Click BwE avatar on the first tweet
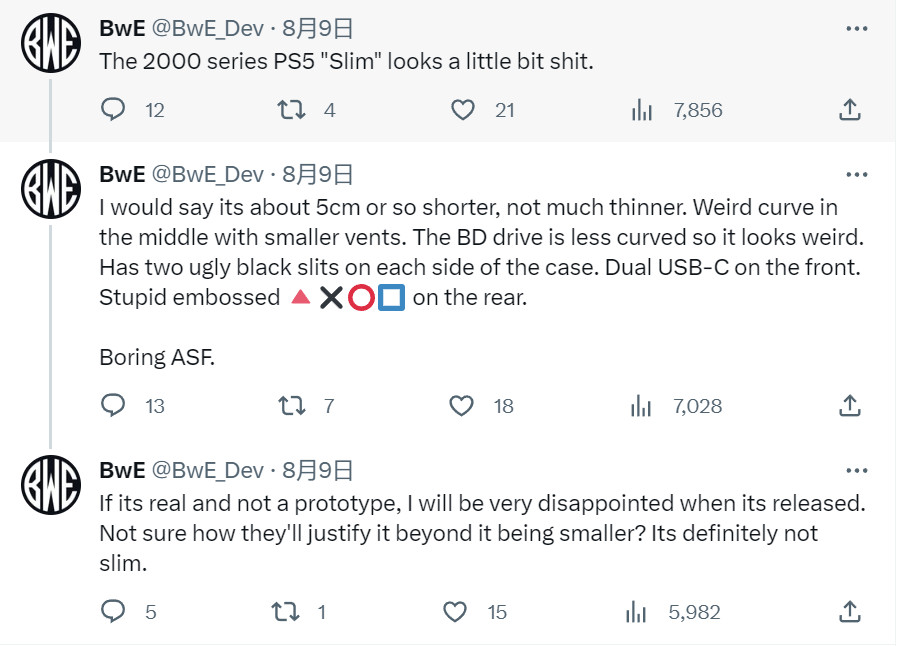 tap(51, 43)
